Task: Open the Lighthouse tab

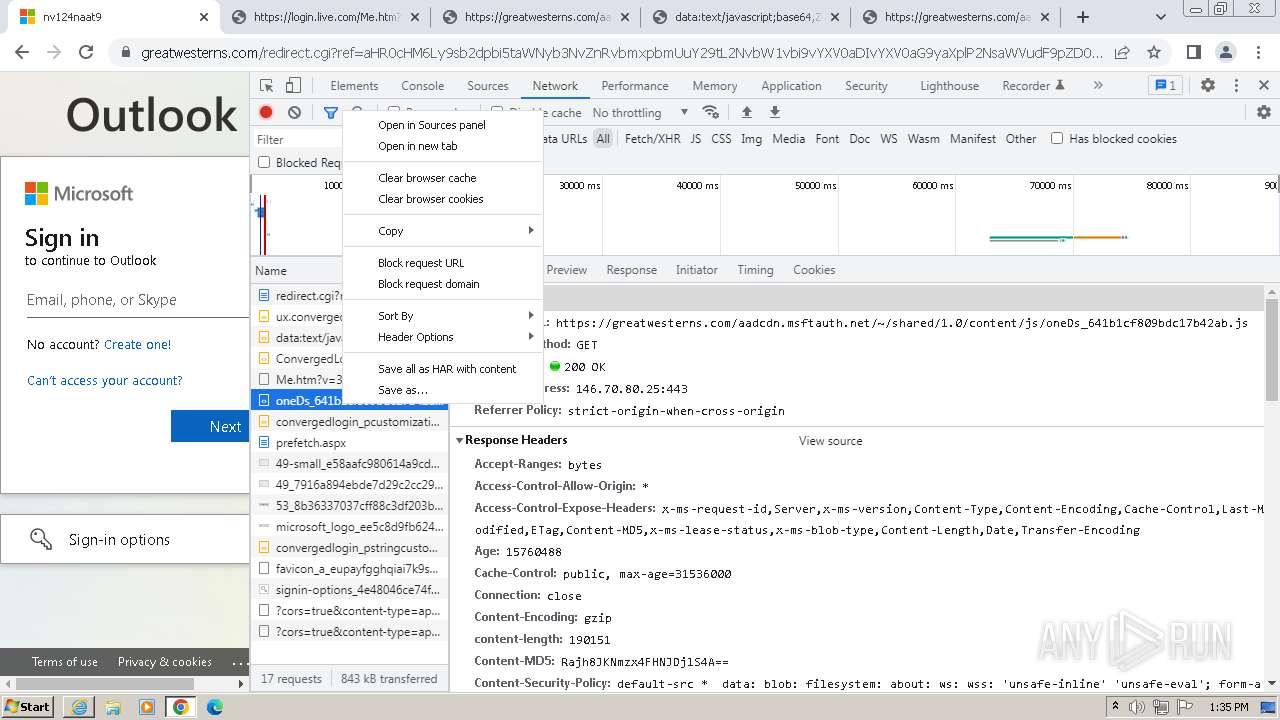Action: 949,86
